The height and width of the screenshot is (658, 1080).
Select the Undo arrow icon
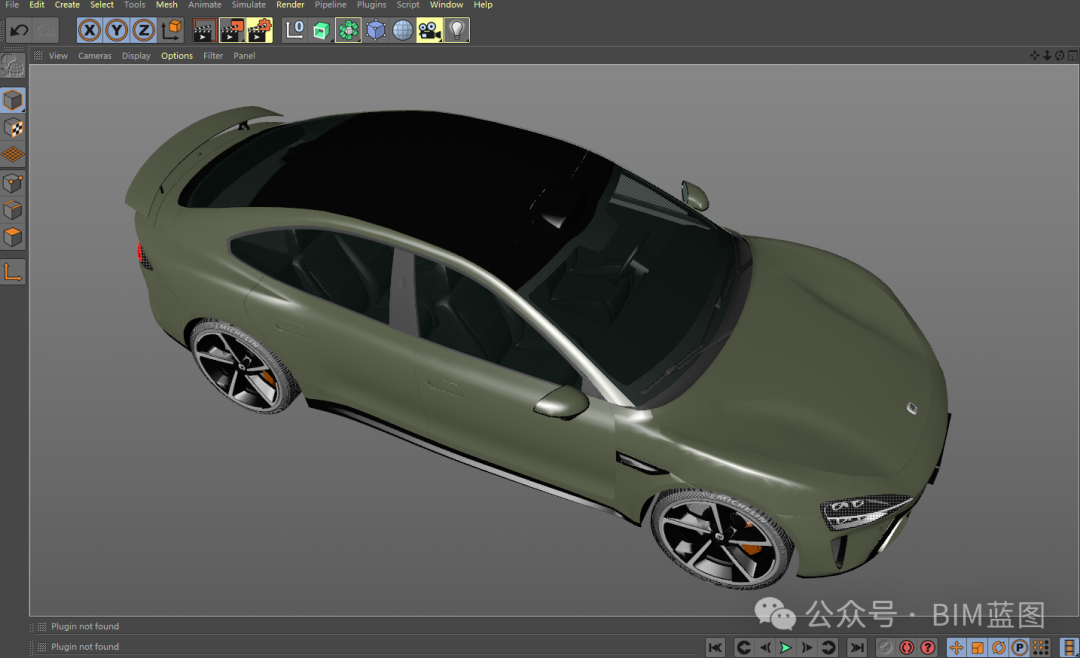tap(17, 30)
